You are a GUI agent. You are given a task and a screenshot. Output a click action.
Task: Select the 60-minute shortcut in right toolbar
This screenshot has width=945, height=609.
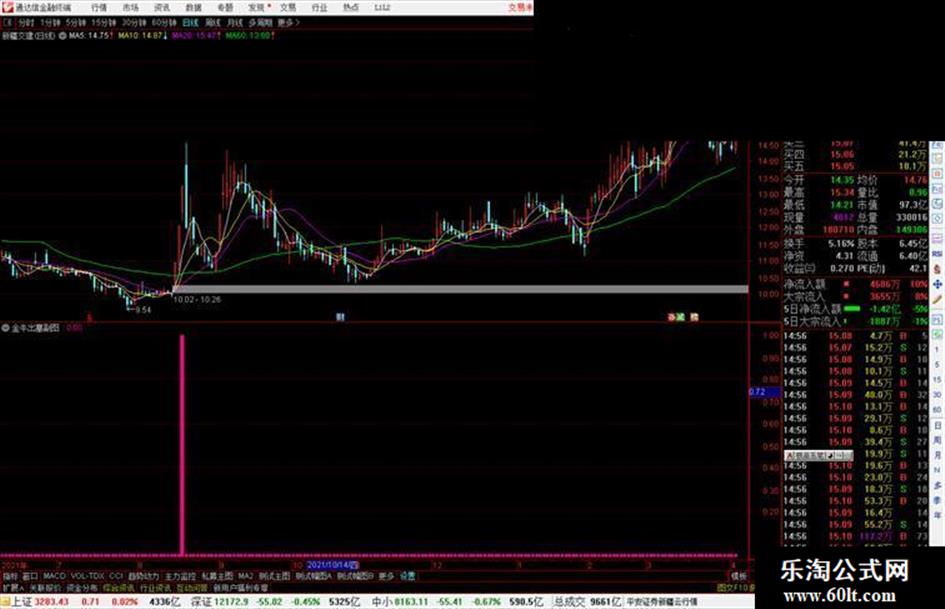tap(937, 410)
